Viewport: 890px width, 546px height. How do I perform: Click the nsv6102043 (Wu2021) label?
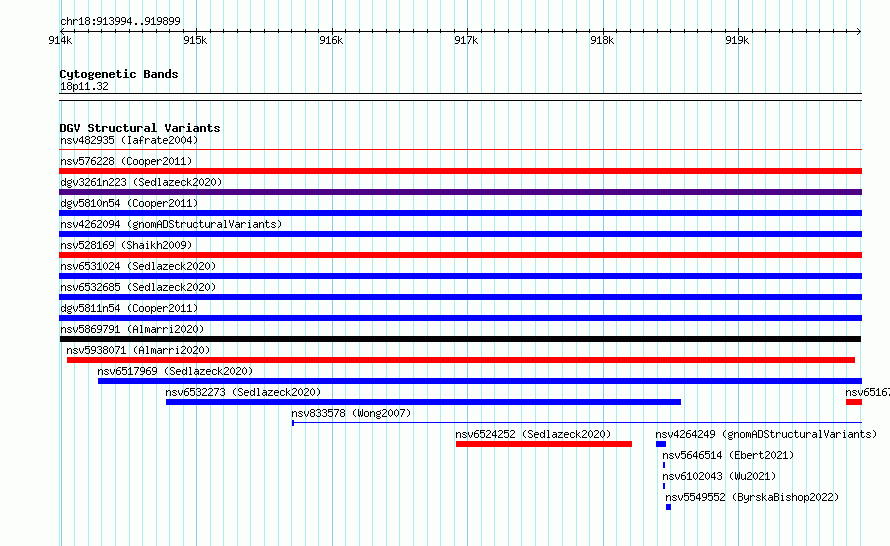coord(719,476)
